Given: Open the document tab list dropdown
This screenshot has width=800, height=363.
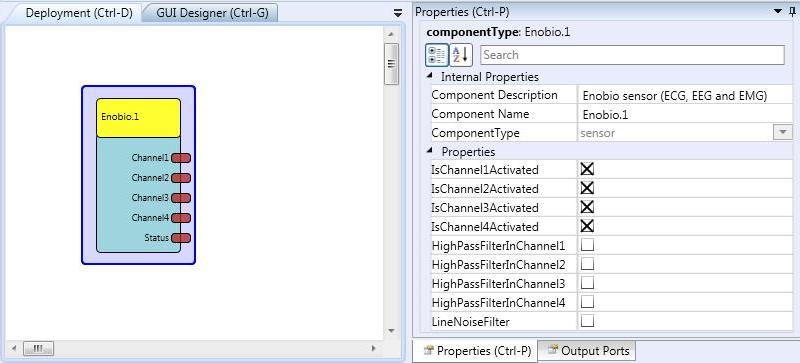Looking at the screenshot, I should point(398,14).
